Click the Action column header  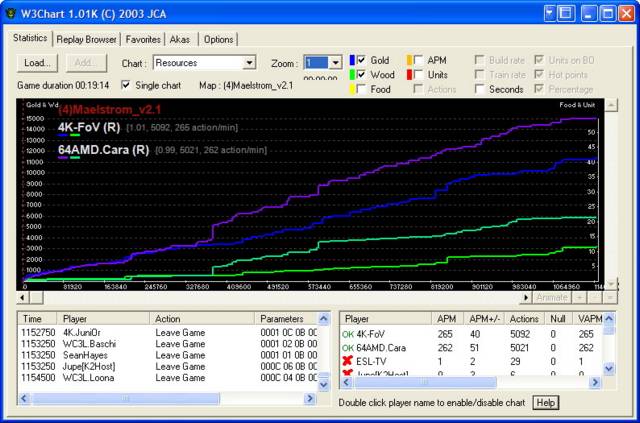tap(202, 319)
